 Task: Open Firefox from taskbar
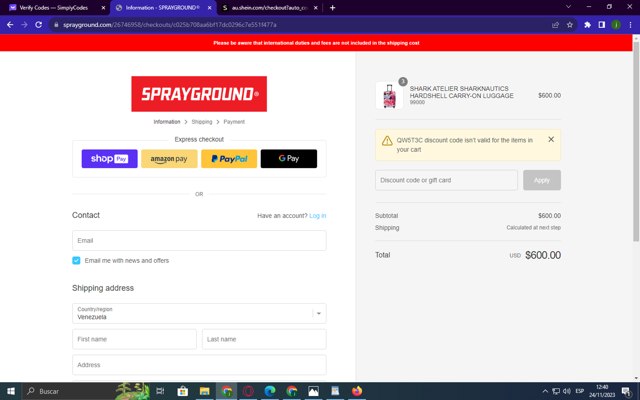coord(357,391)
